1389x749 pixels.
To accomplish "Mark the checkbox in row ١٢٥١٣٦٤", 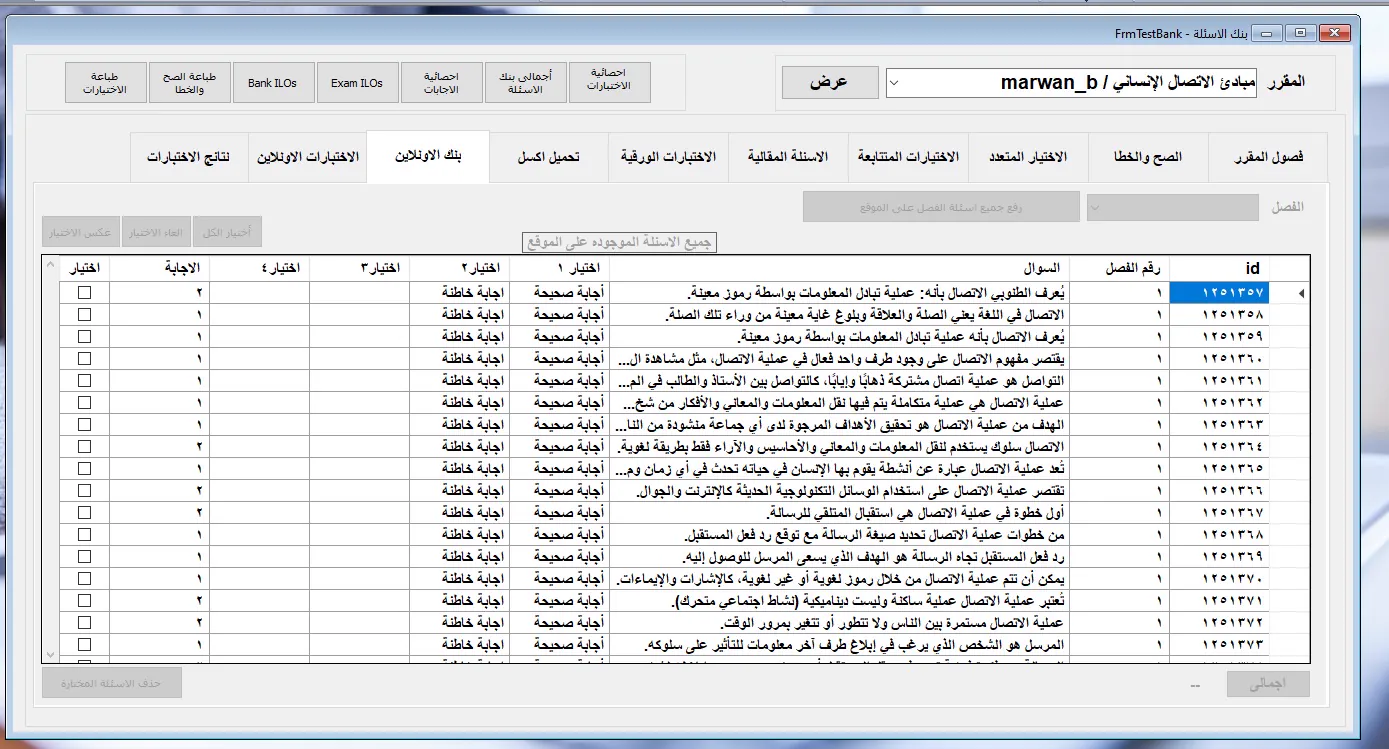I will pyautogui.click(x=85, y=446).
